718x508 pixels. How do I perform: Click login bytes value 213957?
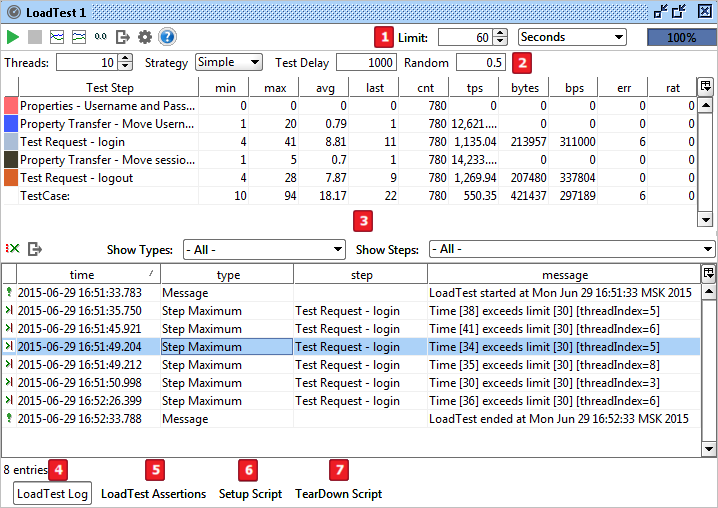coord(528,142)
